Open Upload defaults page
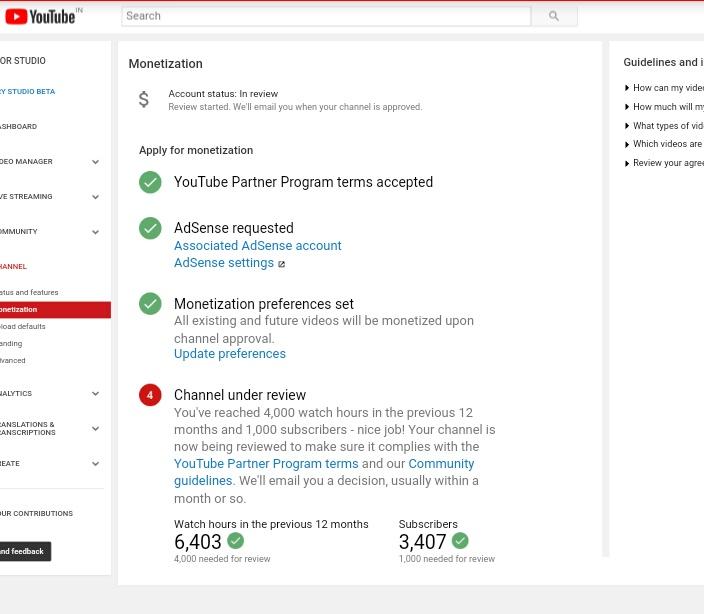 pos(22,326)
